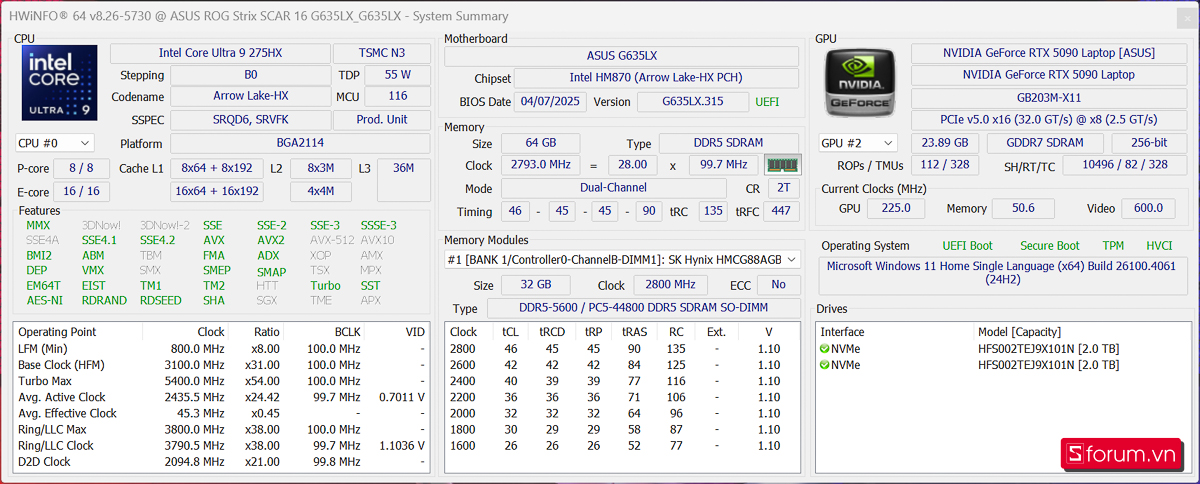Click the RDSEED feature label
Image resolution: width=1200 pixels, height=484 pixels.
pyautogui.click(x=160, y=300)
